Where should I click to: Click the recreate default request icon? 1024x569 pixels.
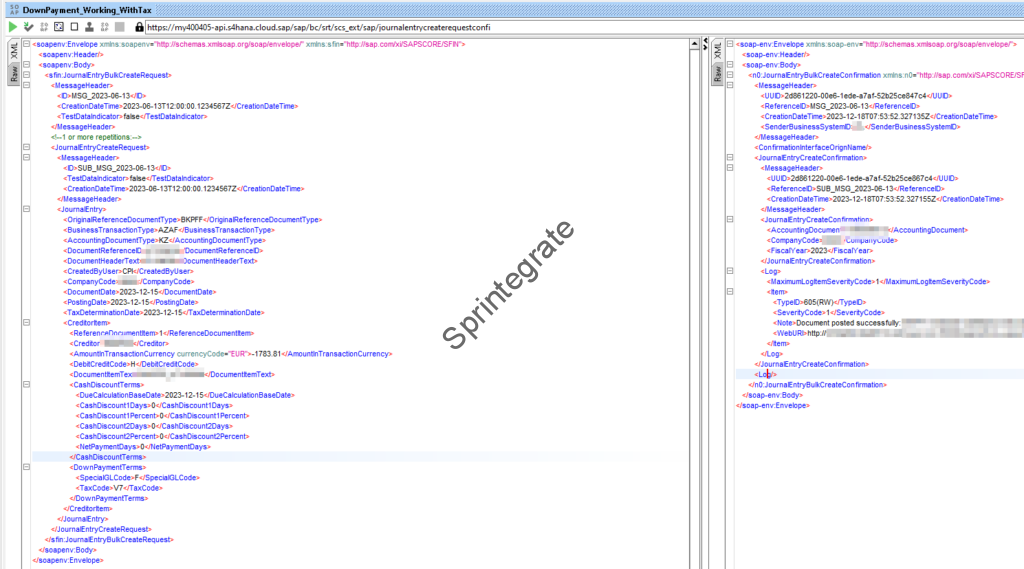pyautogui.click(x=60, y=26)
